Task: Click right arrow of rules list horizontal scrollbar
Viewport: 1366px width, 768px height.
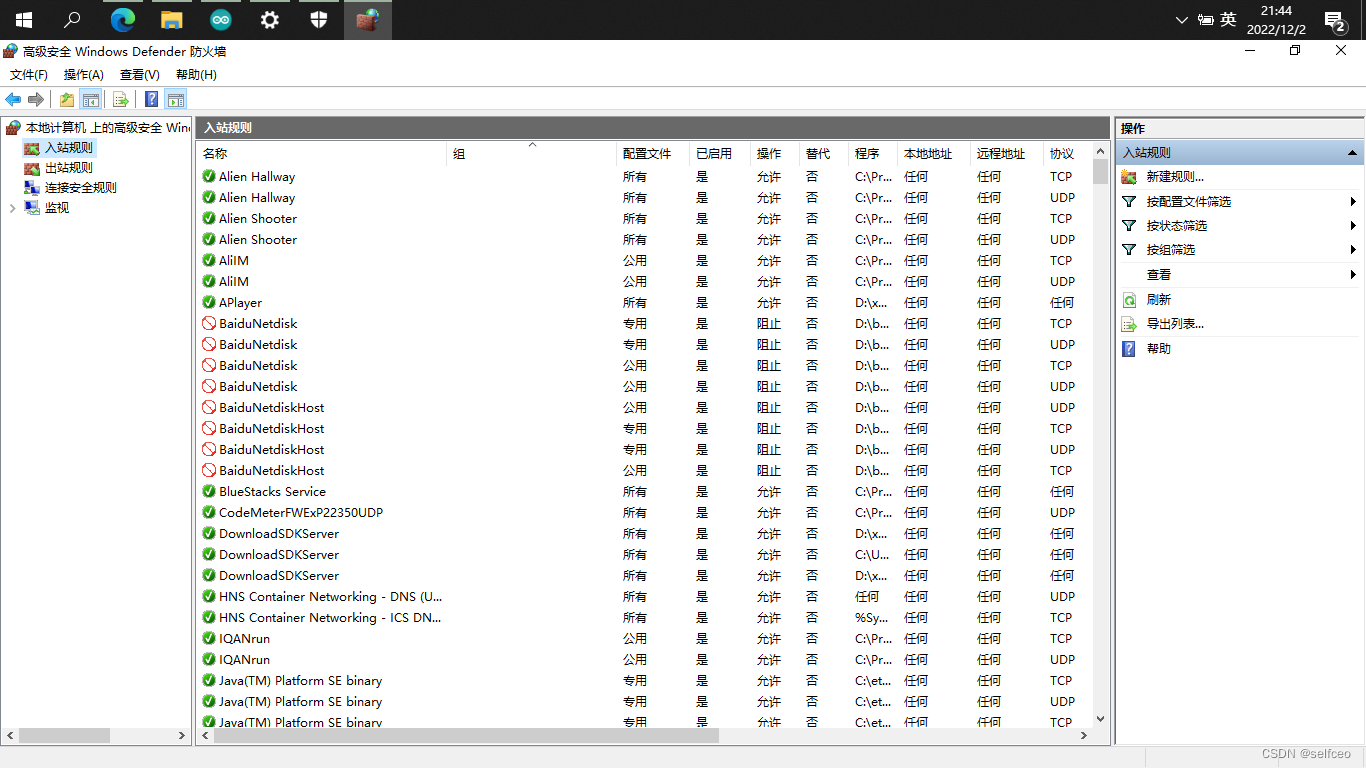Action: 1083,735
